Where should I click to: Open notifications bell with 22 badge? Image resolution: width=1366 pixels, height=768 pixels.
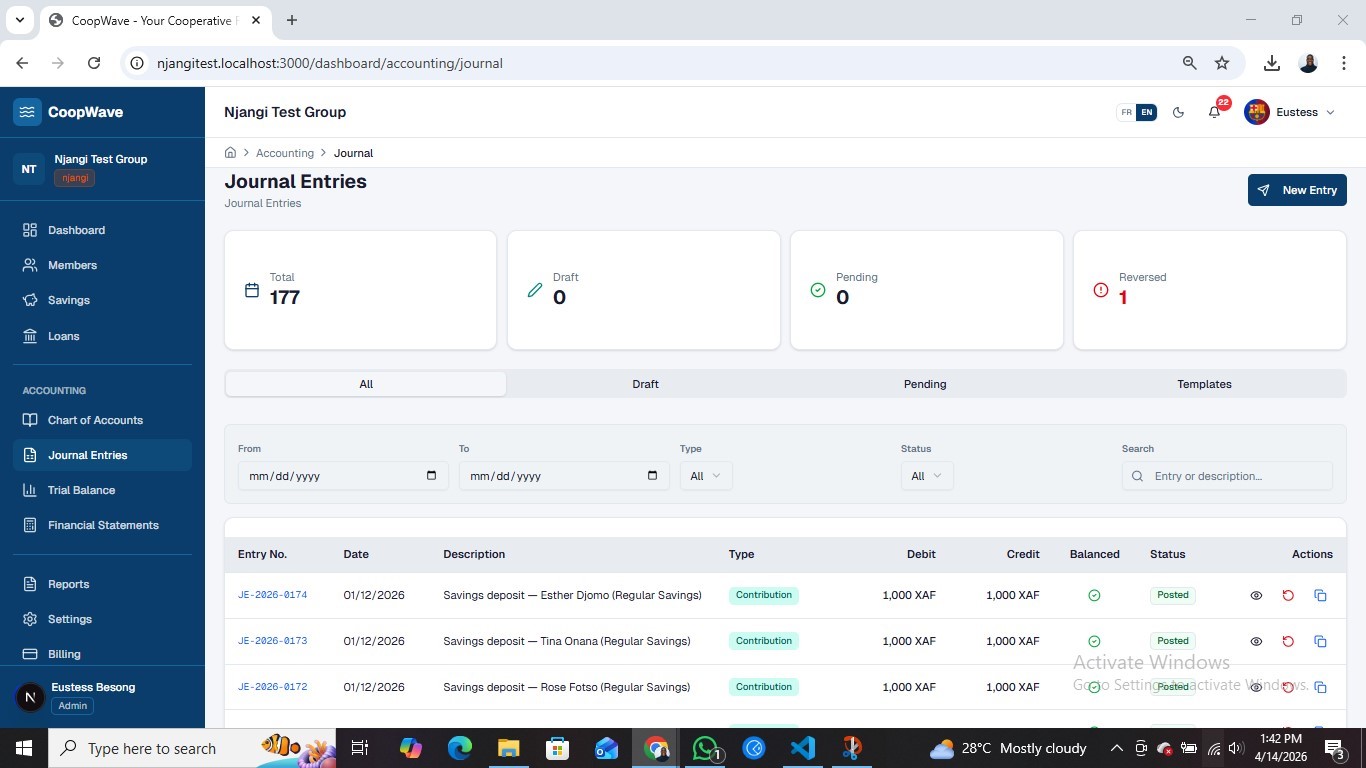click(1214, 112)
